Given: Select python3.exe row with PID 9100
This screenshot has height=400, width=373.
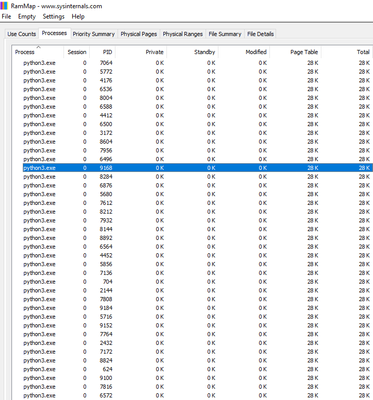Looking at the screenshot, I should [198, 378].
